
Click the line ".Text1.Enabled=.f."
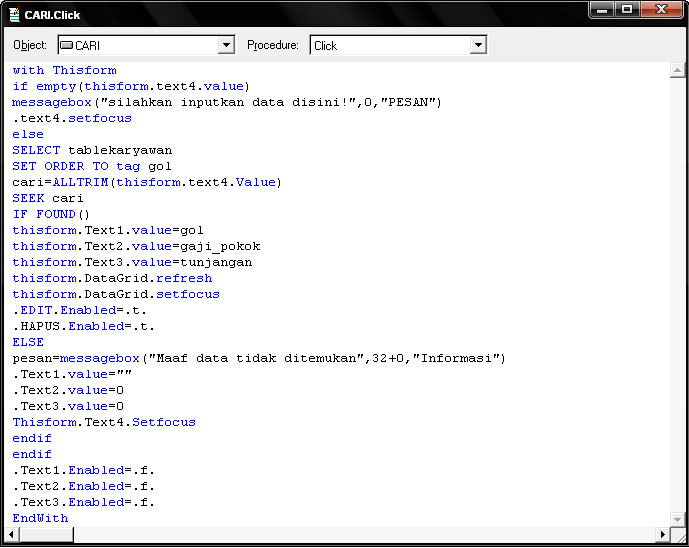point(83,470)
